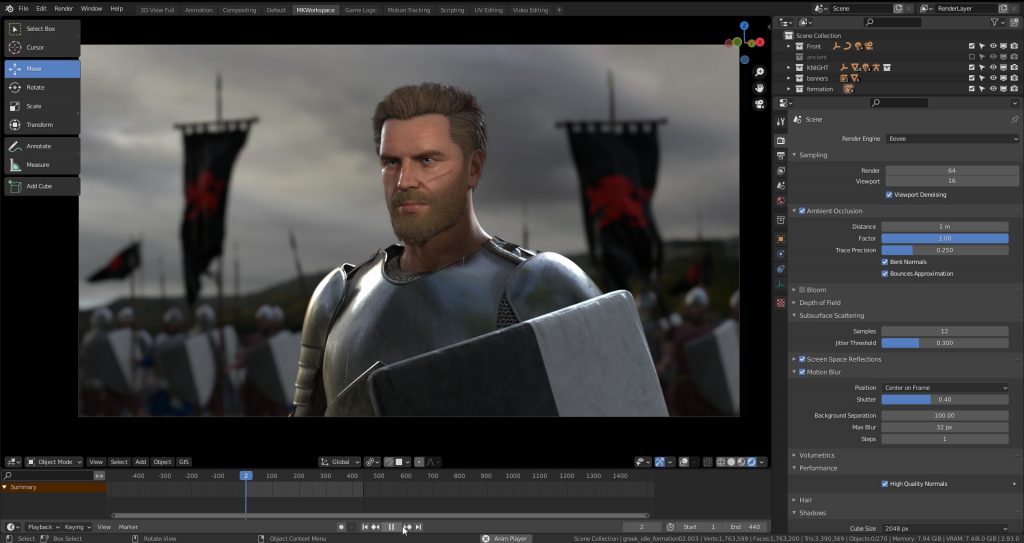Toggle Bounces Approximation checkbox
This screenshot has width=1024, height=543.
click(x=885, y=274)
